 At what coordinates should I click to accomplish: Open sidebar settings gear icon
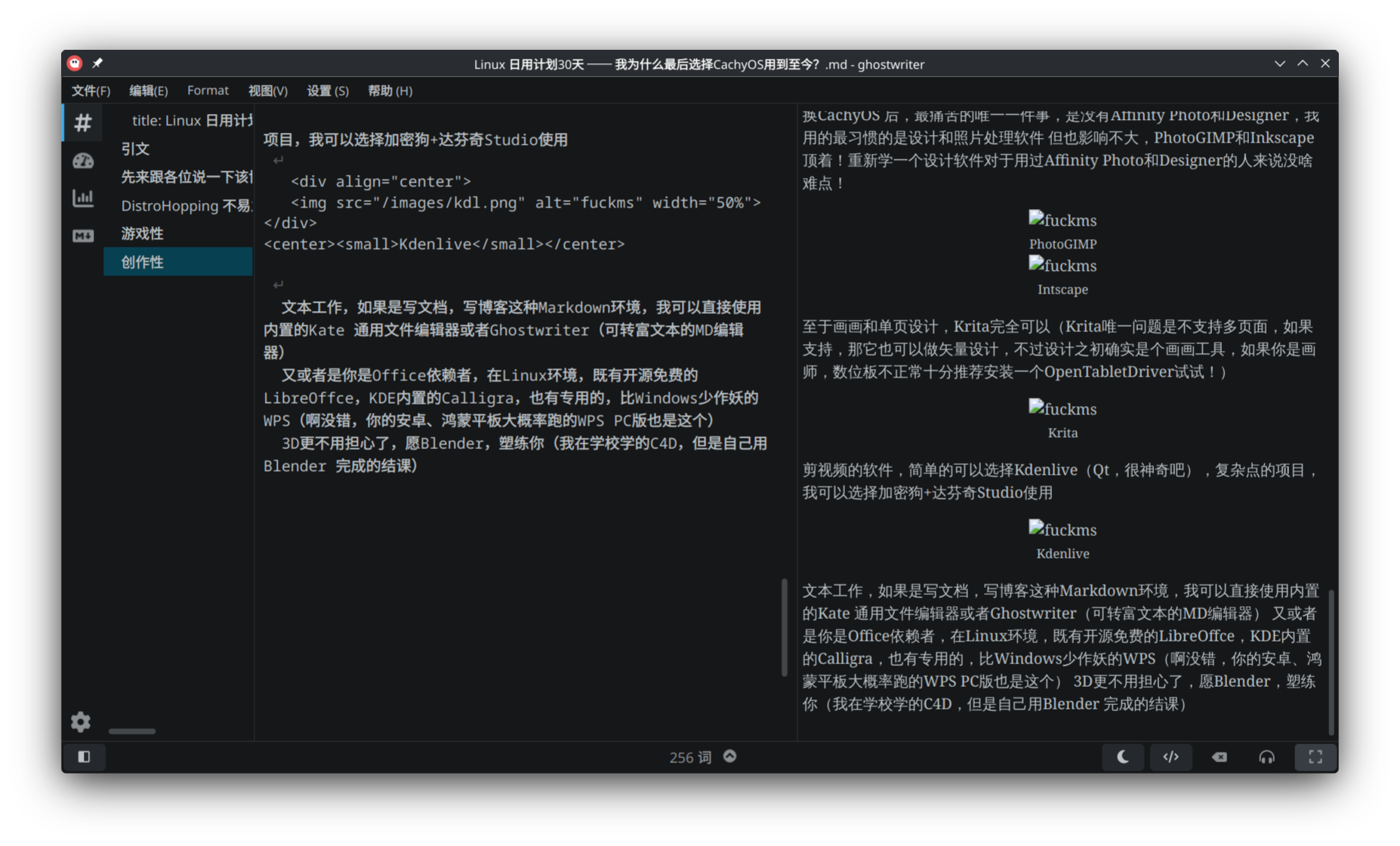point(81,722)
